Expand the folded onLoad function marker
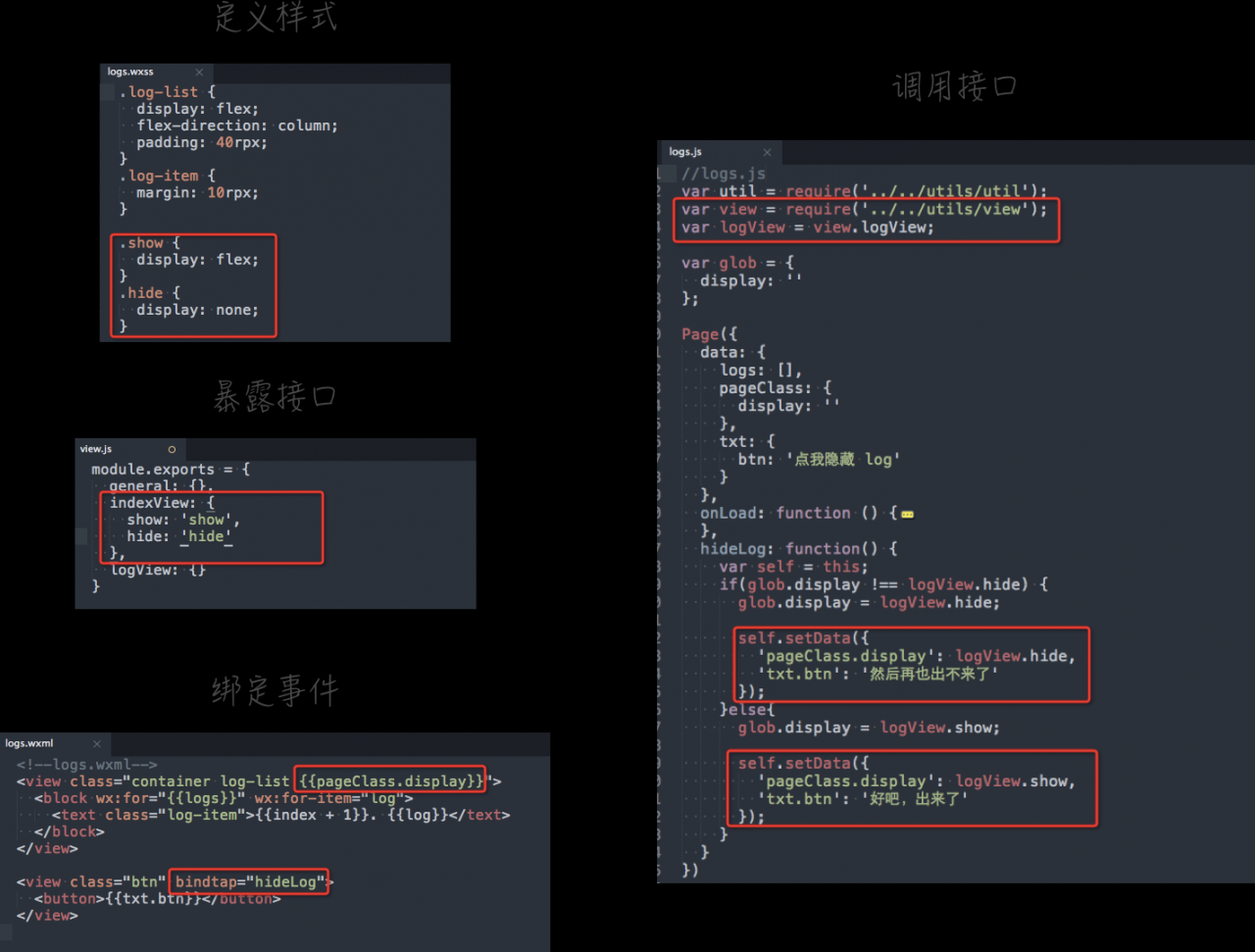 (x=907, y=514)
